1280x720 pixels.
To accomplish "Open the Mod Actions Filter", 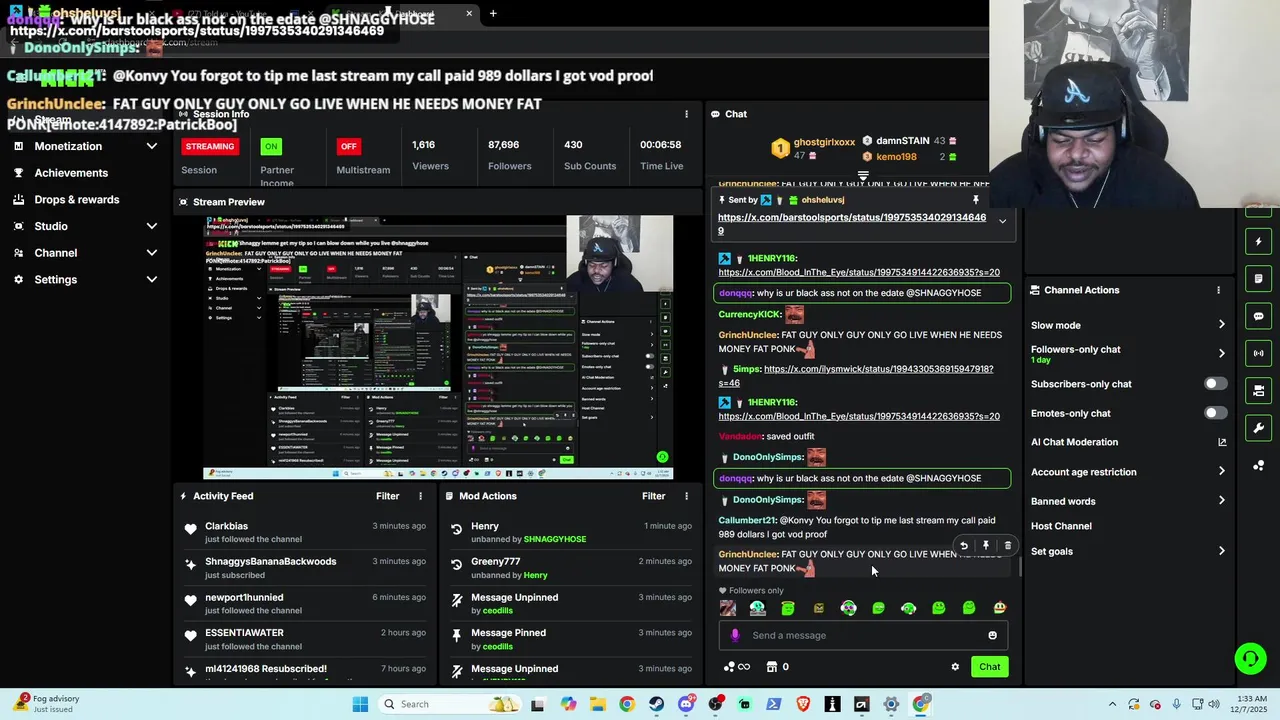I will click(x=653, y=496).
